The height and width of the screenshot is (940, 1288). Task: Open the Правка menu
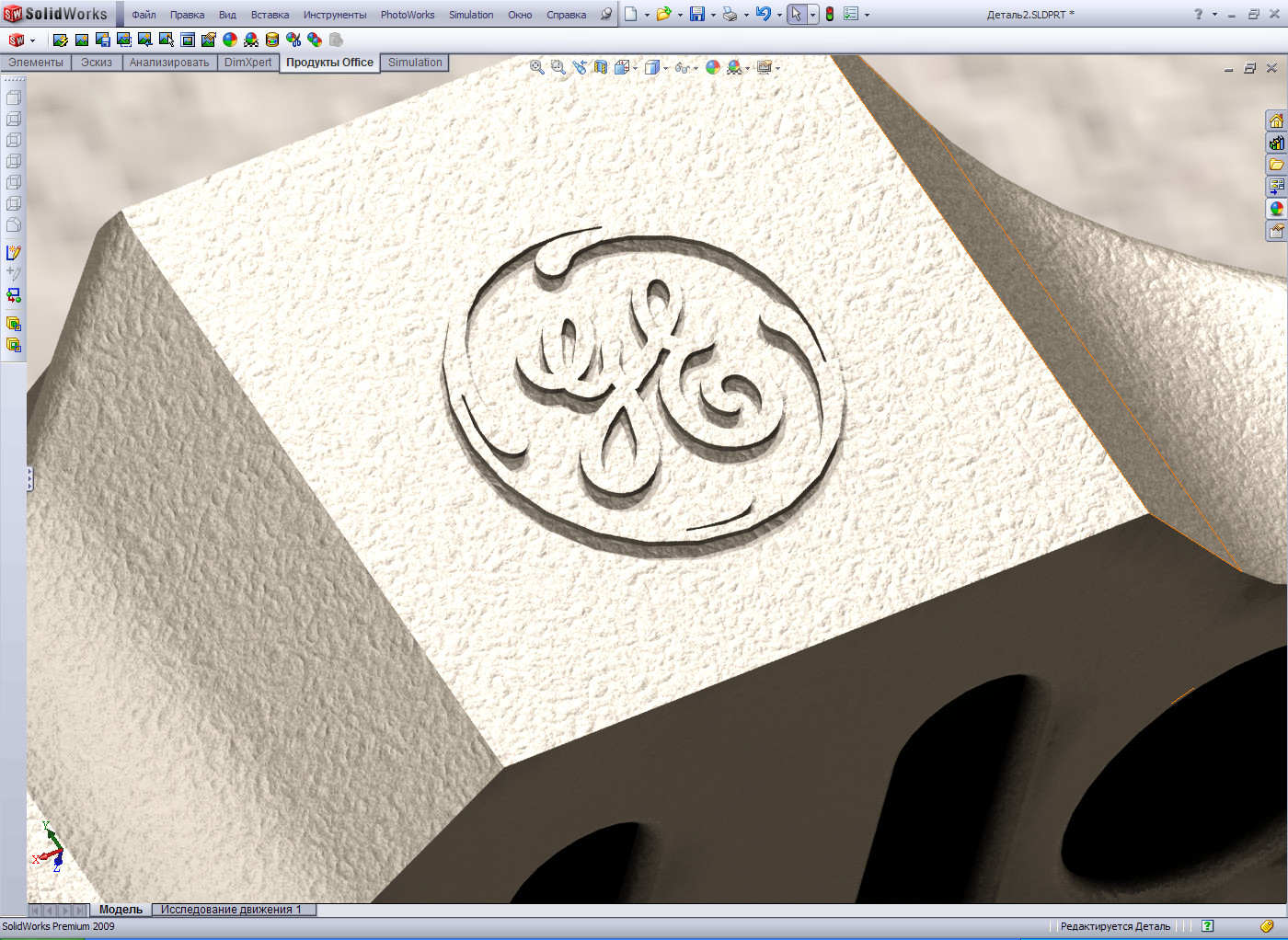[187, 15]
